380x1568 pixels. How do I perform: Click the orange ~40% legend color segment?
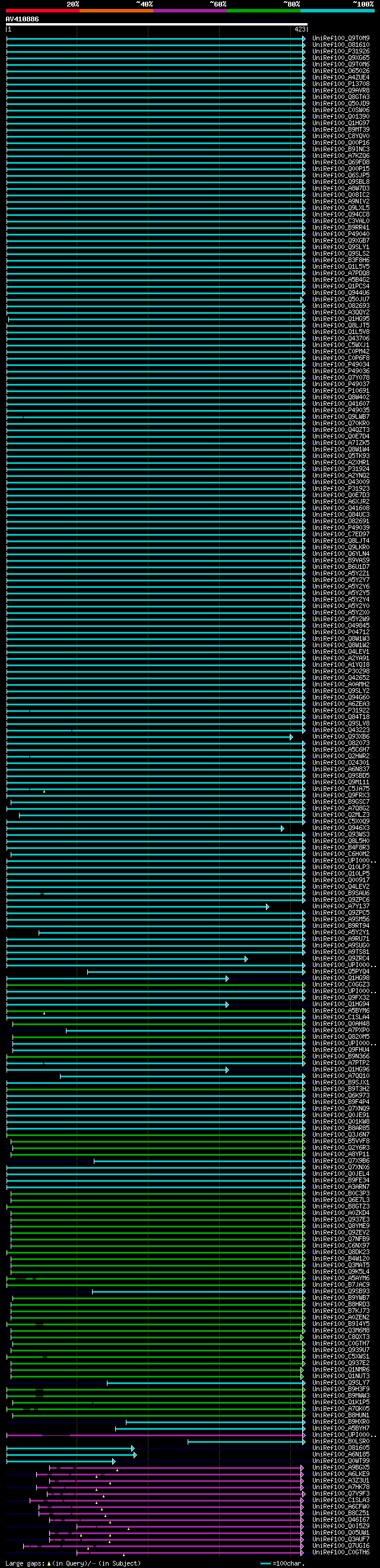[x=116, y=10]
